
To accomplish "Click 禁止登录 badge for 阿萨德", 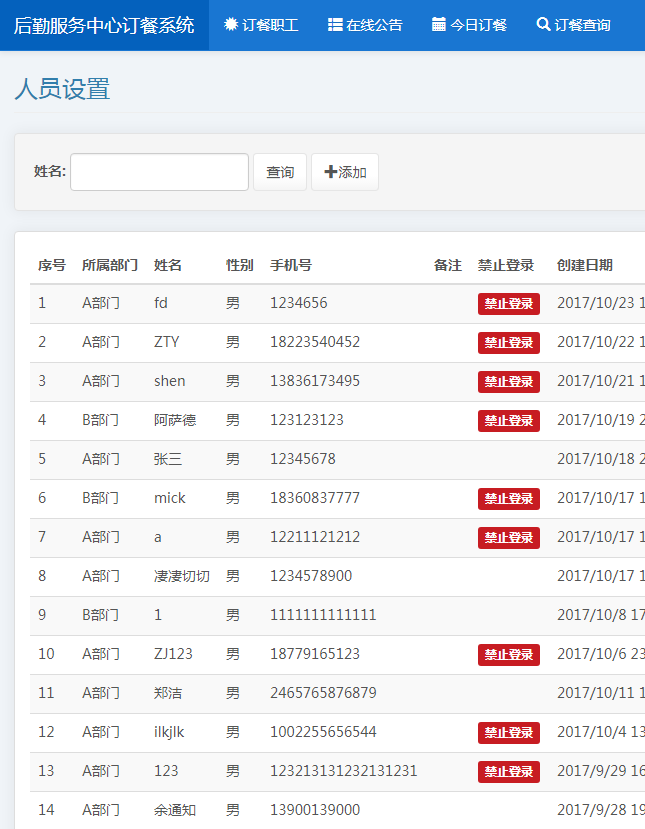I will (508, 421).
